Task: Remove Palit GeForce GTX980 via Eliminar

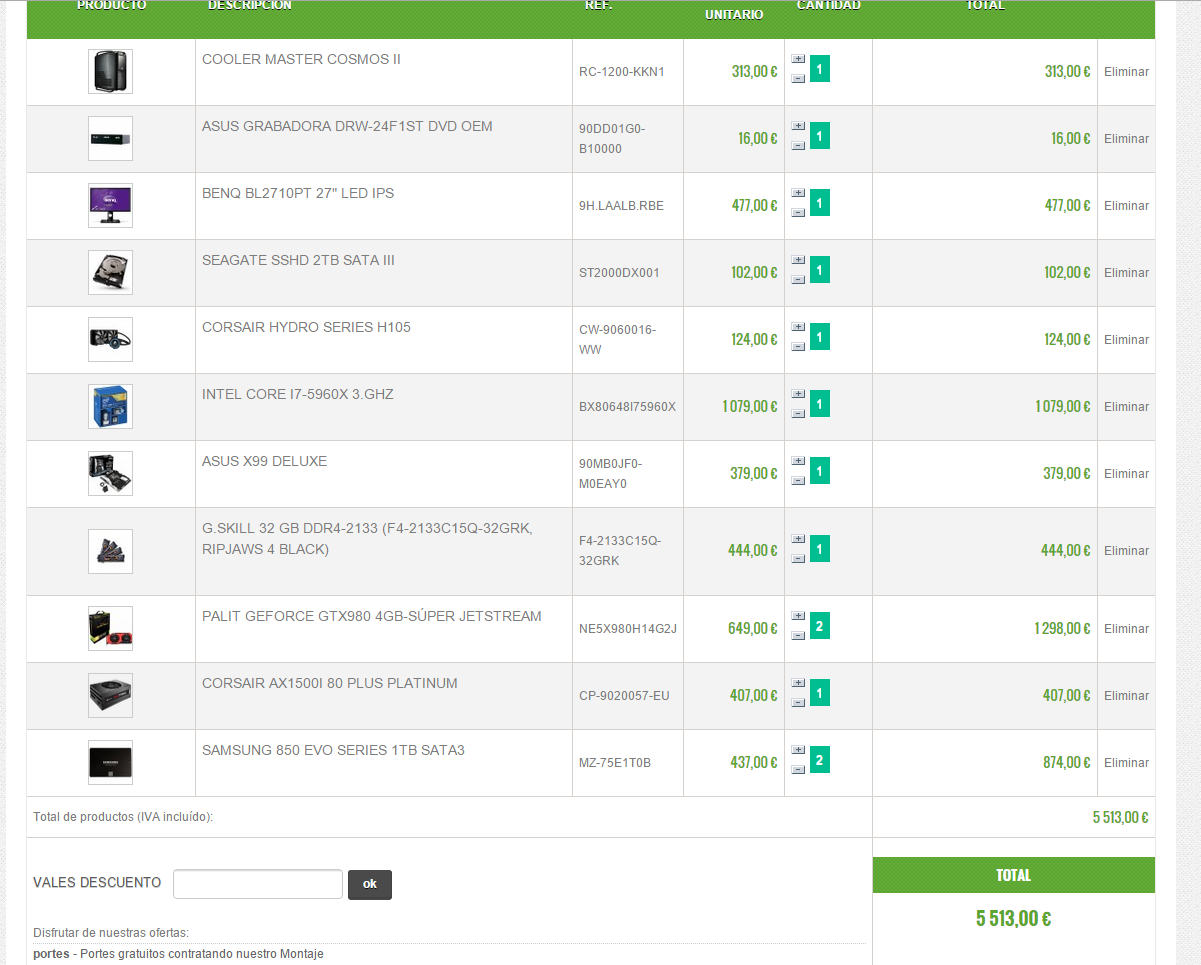Action: (x=1126, y=629)
